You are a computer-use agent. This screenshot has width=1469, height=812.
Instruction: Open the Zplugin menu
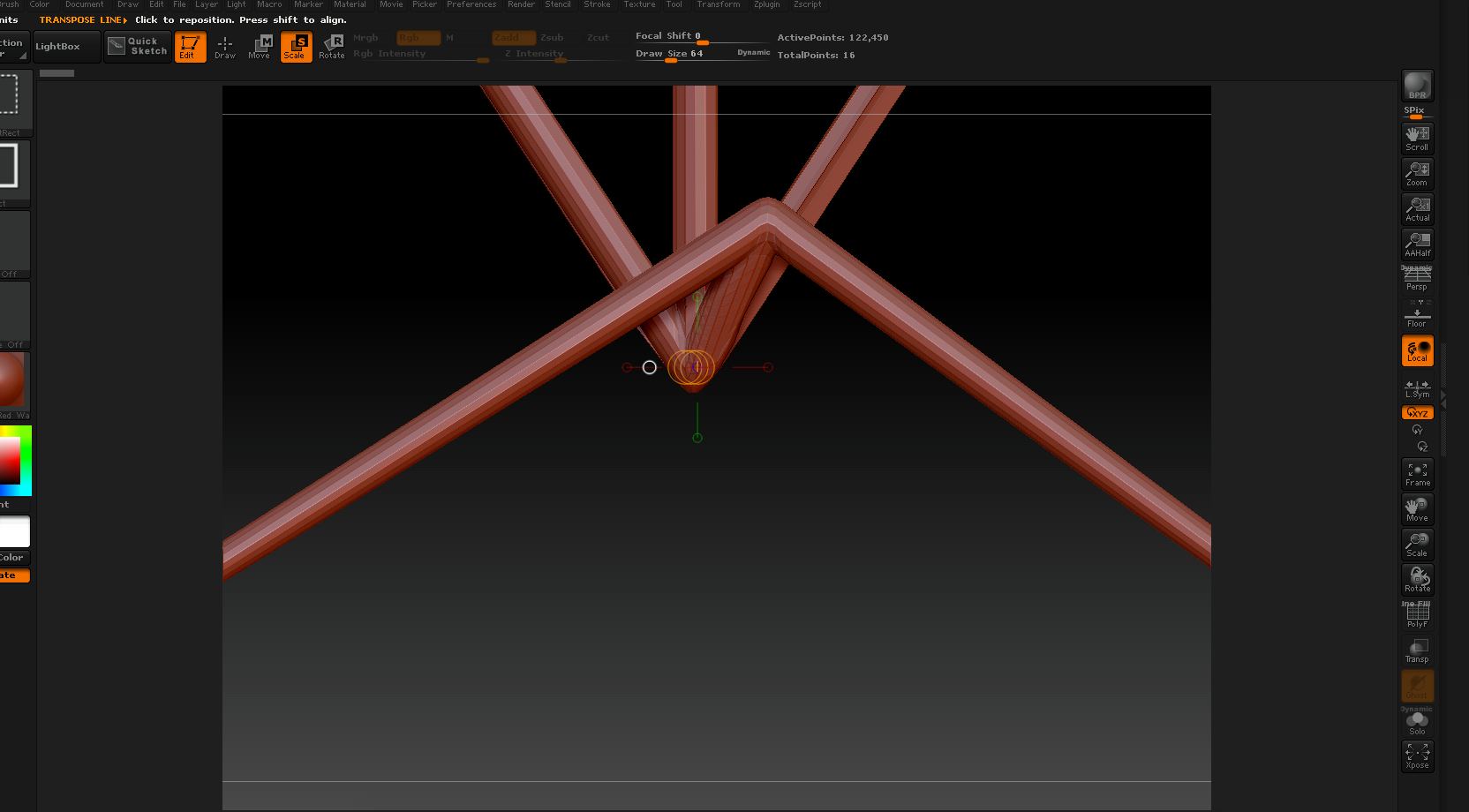766,4
